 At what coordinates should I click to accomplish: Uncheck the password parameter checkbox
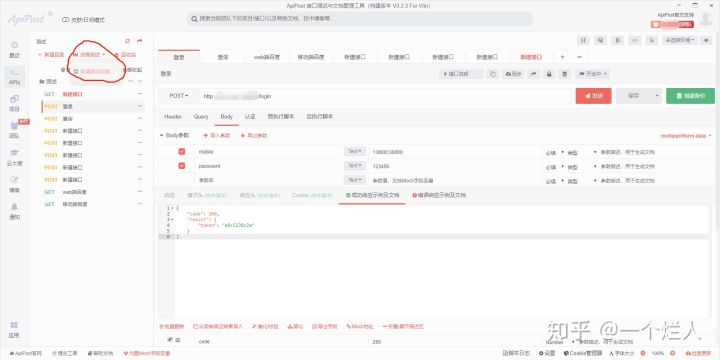click(181, 166)
